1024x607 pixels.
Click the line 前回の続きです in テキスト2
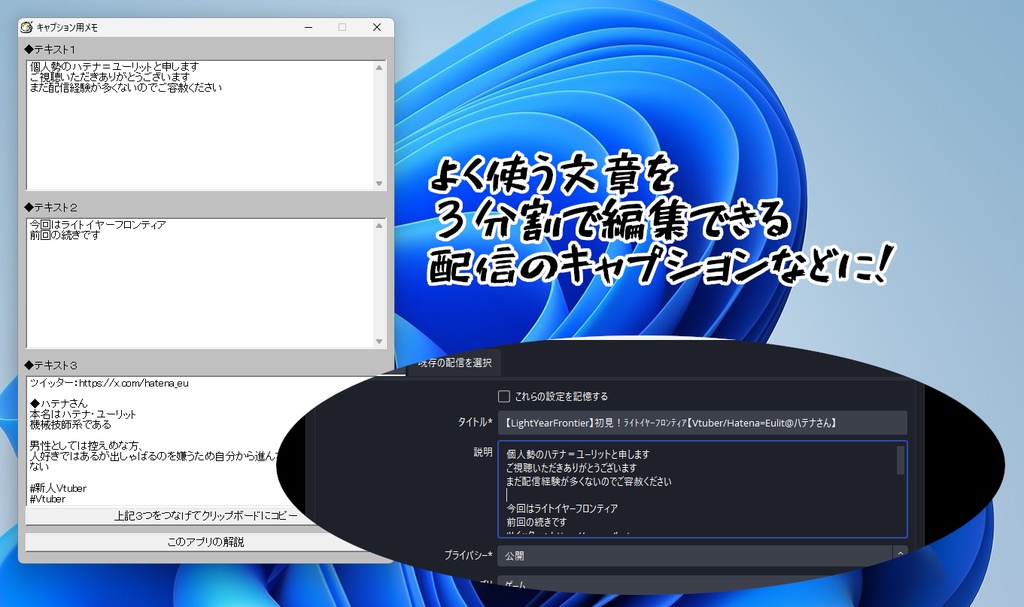[x=65, y=235]
